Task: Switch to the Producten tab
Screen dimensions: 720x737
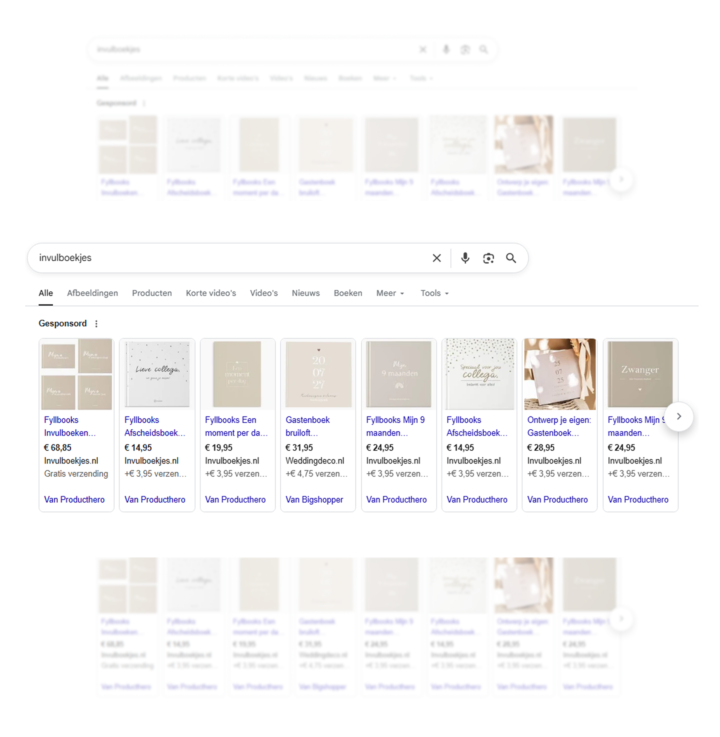Action: click(152, 293)
